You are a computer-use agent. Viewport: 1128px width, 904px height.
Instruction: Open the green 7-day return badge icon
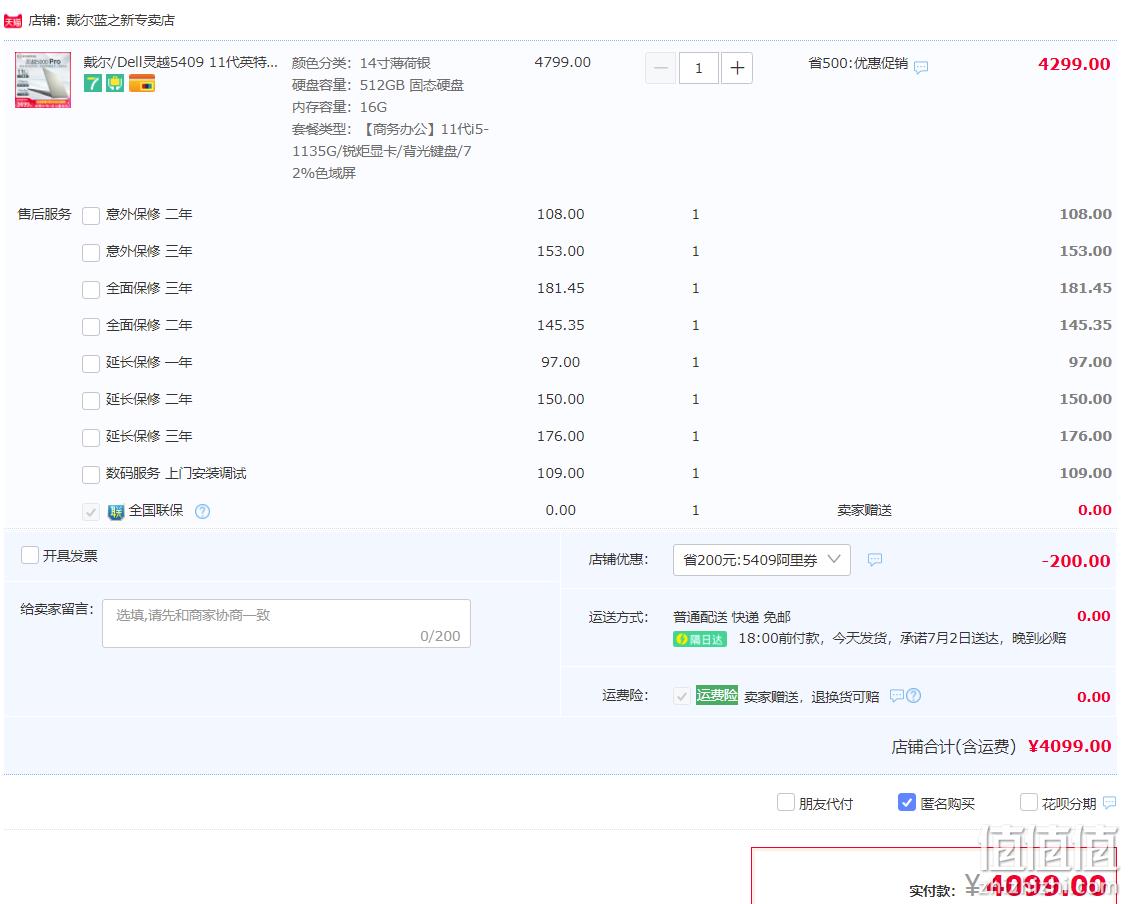pos(93,83)
